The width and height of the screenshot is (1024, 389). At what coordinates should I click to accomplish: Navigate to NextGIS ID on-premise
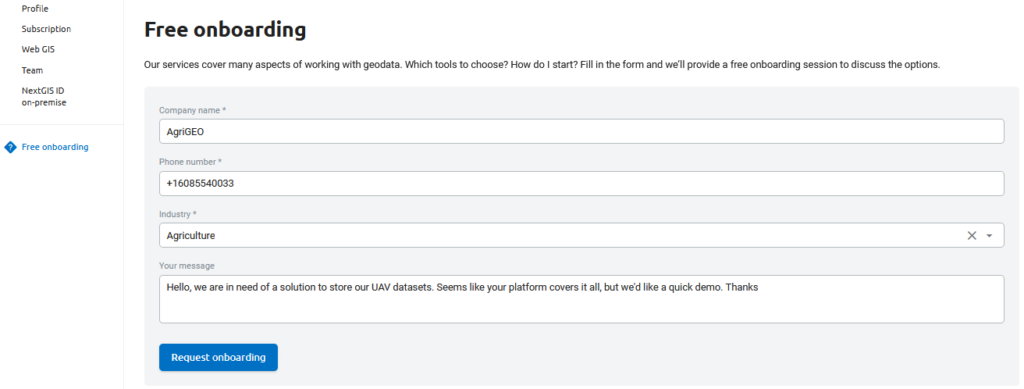[44, 97]
